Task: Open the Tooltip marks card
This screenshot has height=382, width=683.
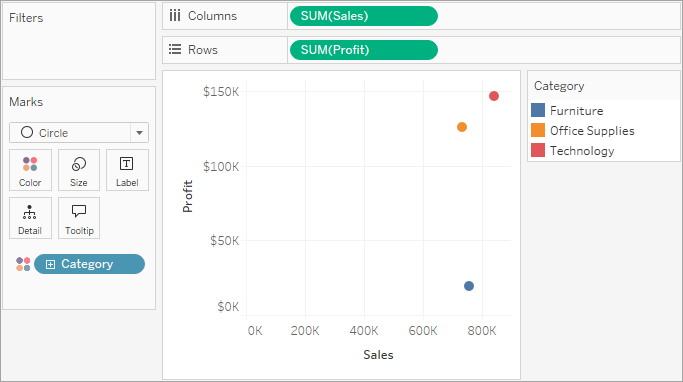Action: pyautogui.click(x=79, y=218)
